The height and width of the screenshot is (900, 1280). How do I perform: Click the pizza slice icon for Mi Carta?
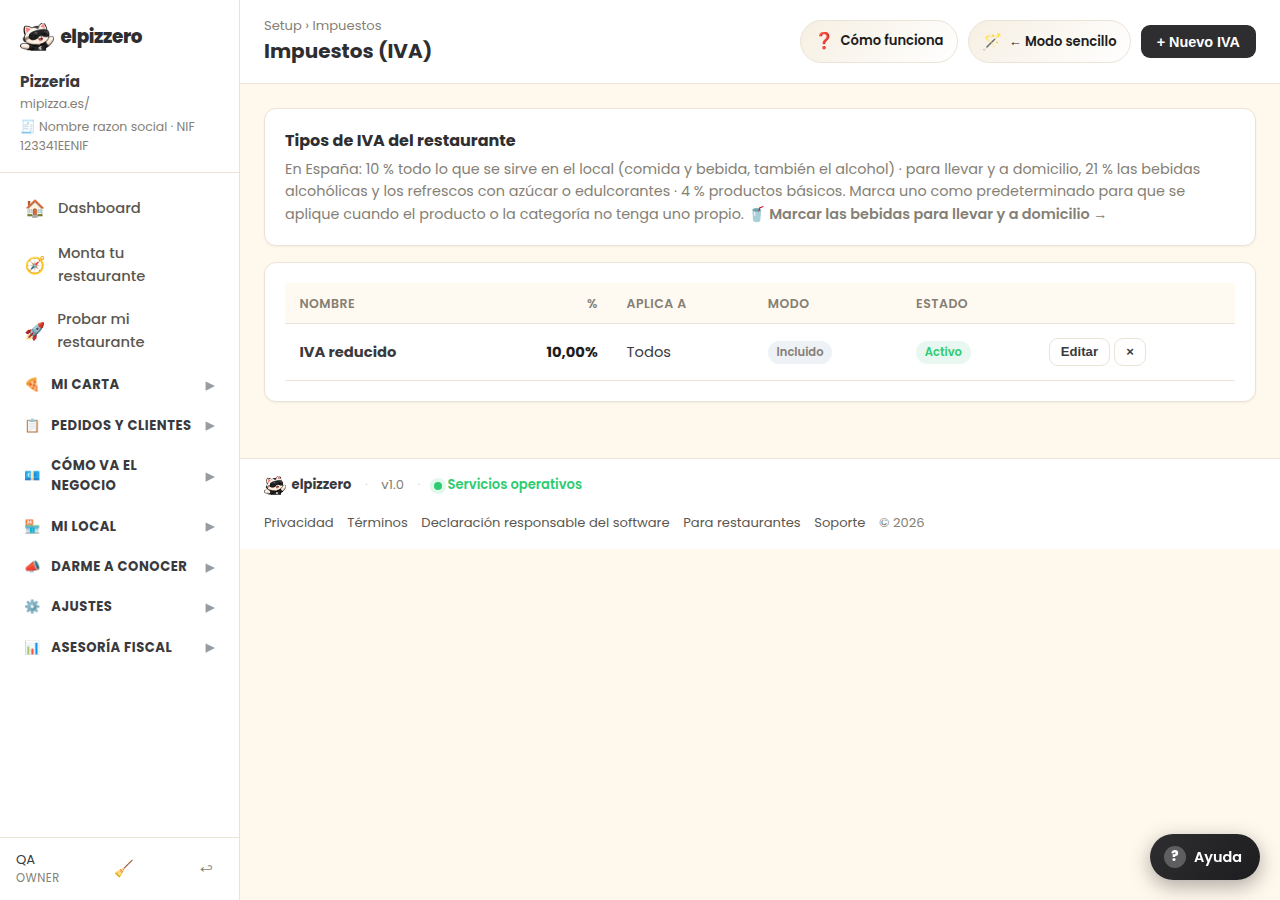point(32,384)
